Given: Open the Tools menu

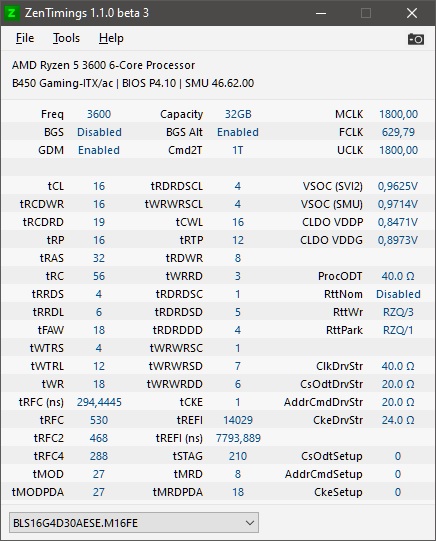Looking at the screenshot, I should pos(66,38).
